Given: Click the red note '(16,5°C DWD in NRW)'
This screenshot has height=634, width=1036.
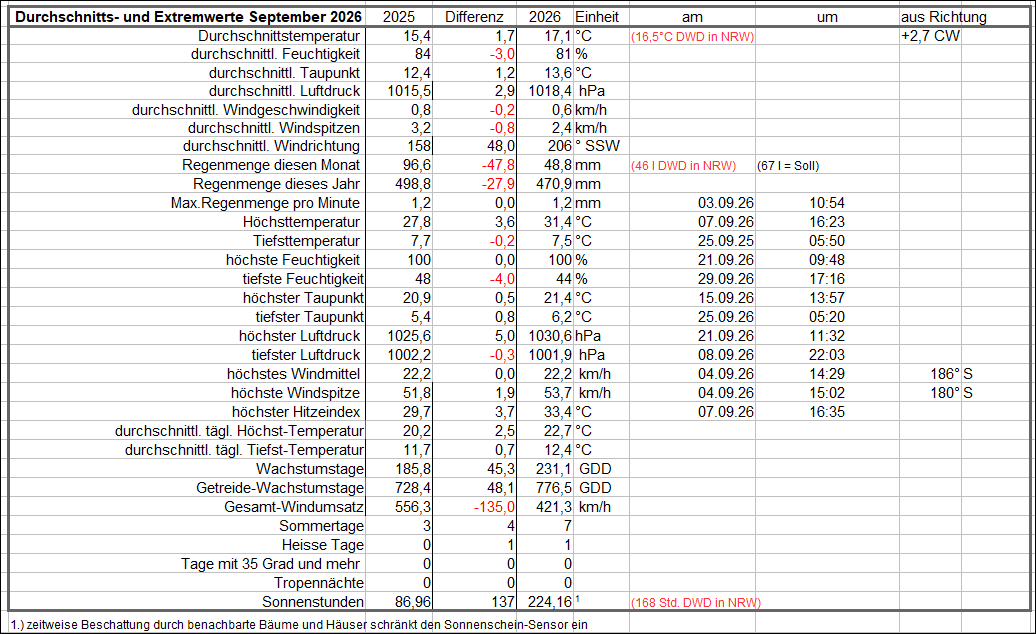Looking at the screenshot, I should pyautogui.click(x=692, y=37).
